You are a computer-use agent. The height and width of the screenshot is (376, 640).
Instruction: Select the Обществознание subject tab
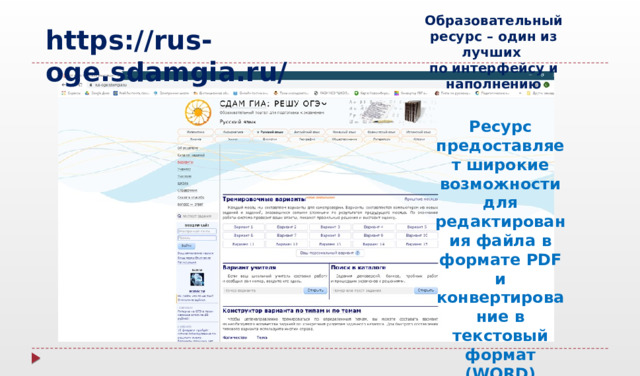(x=344, y=139)
